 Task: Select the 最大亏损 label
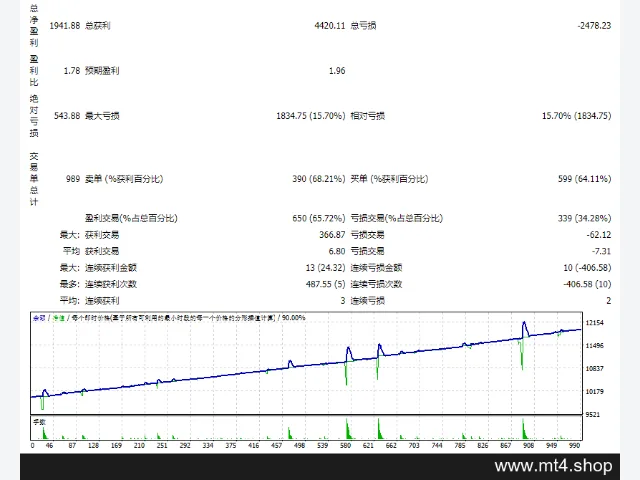pyautogui.click(x=102, y=116)
